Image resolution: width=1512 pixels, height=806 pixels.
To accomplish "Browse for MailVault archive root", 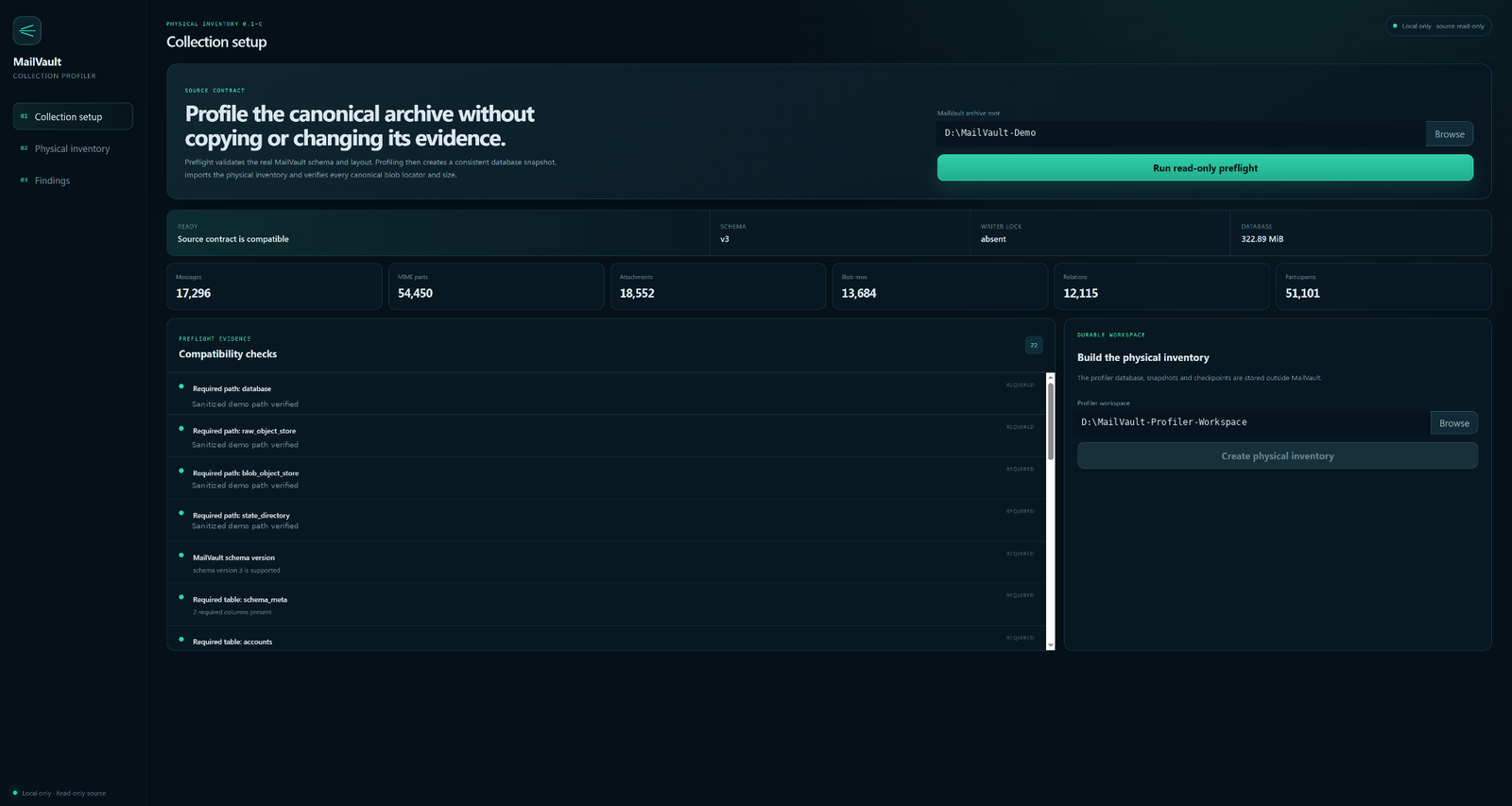I will click(1449, 134).
